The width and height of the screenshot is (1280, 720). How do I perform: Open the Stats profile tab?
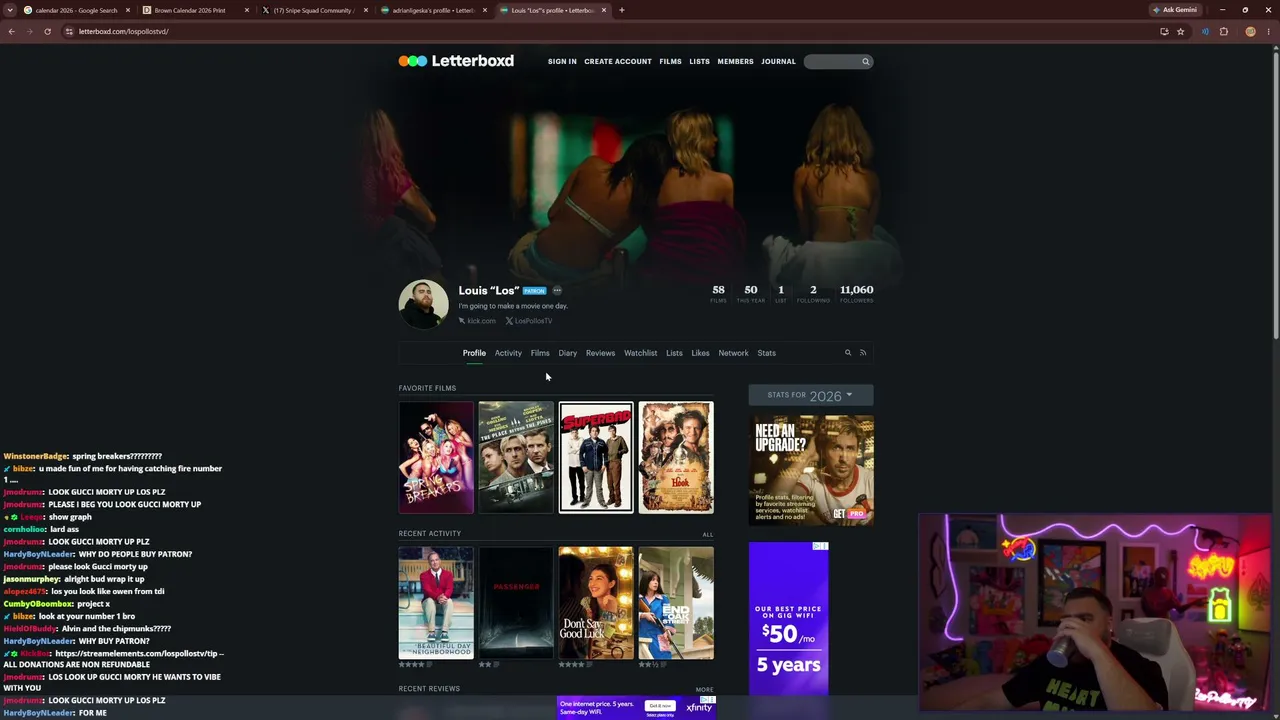point(766,353)
